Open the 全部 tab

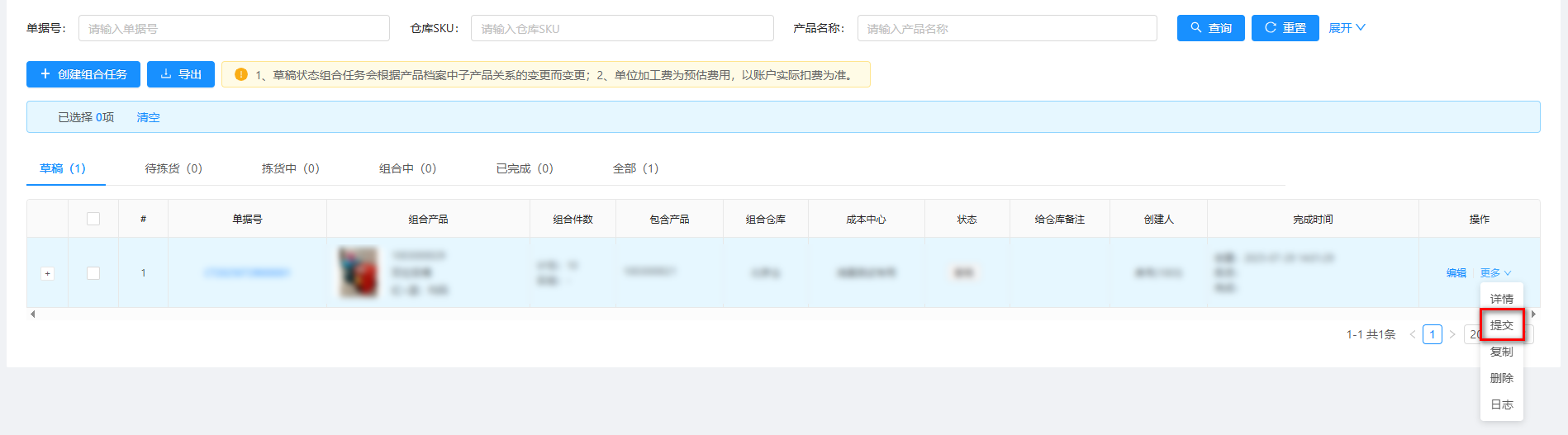point(635,168)
